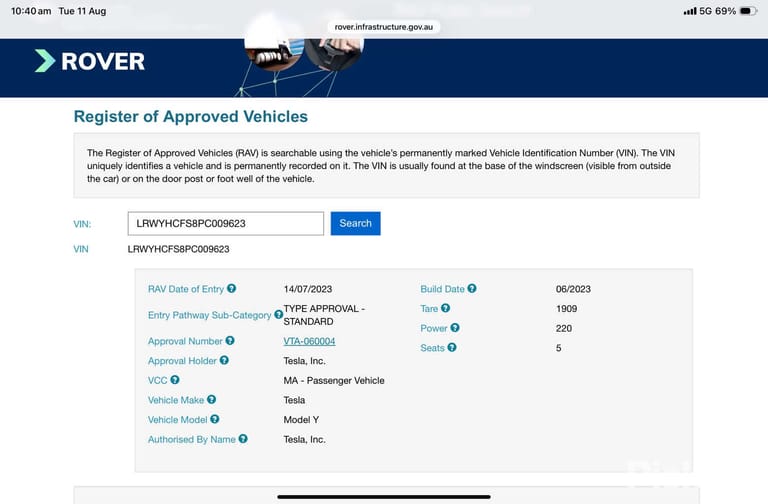
Task: Select the 06/2023 build date value
Action: [573, 289]
